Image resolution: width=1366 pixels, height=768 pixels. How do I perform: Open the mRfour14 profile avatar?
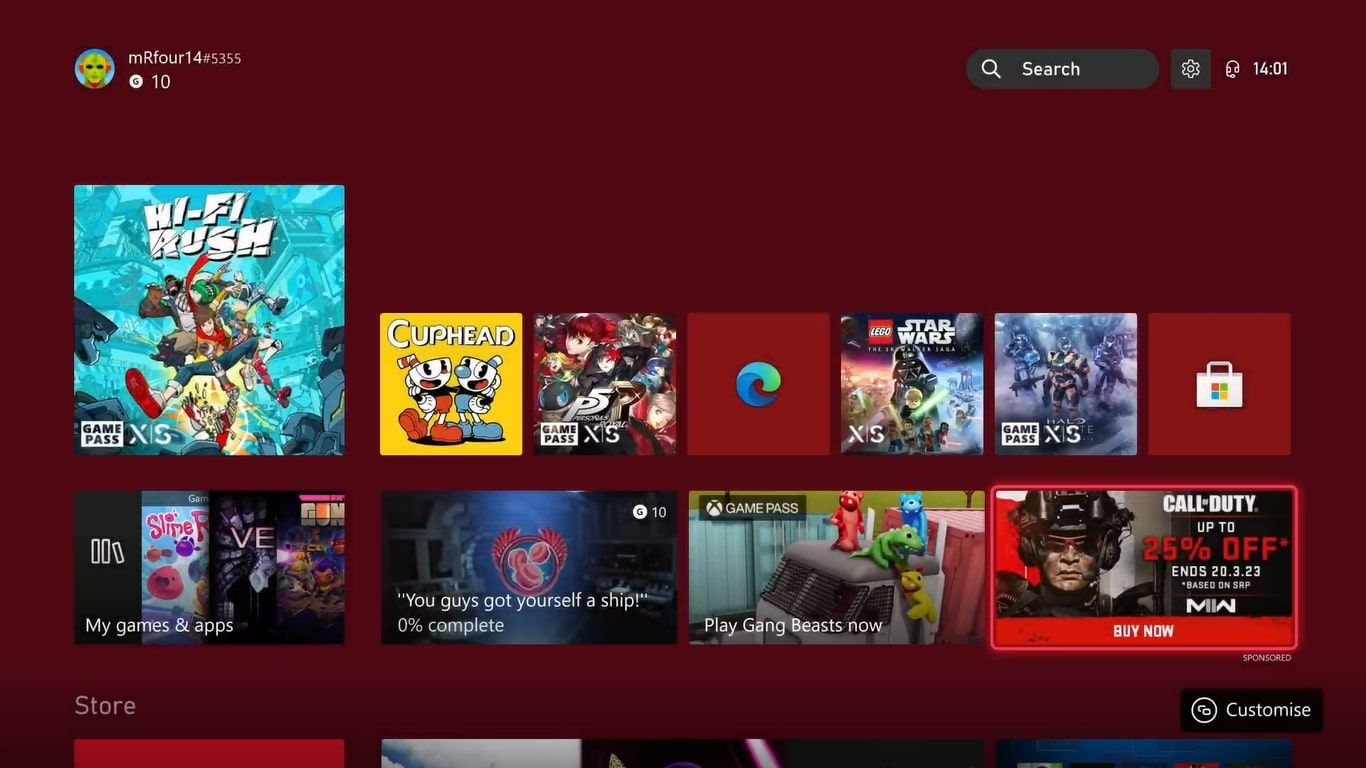95,68
